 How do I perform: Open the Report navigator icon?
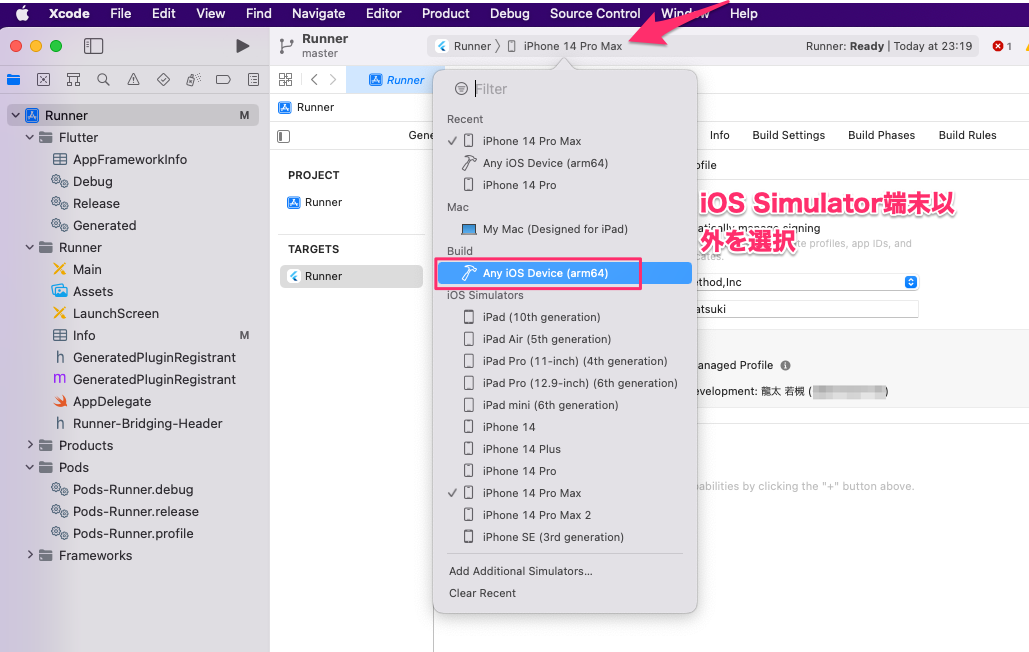[253, 80]
